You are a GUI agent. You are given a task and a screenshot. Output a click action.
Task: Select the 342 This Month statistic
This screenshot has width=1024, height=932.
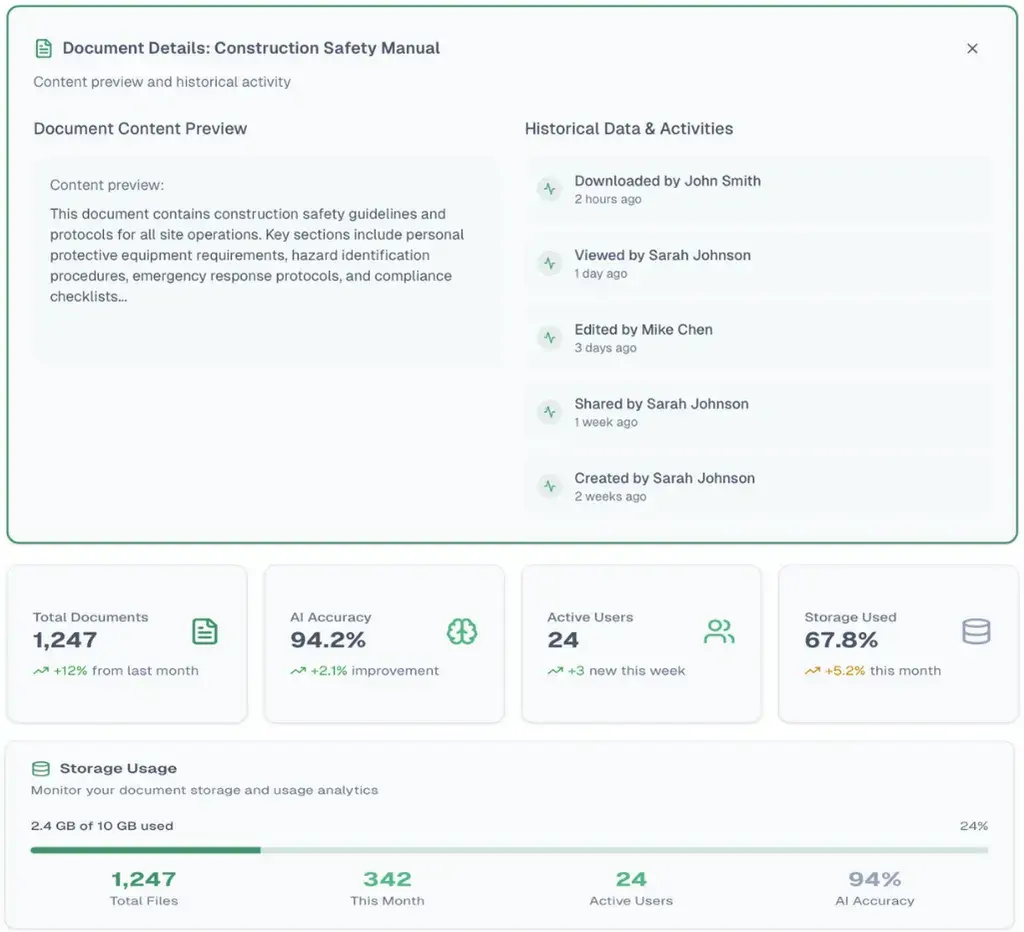coord(387,887)
